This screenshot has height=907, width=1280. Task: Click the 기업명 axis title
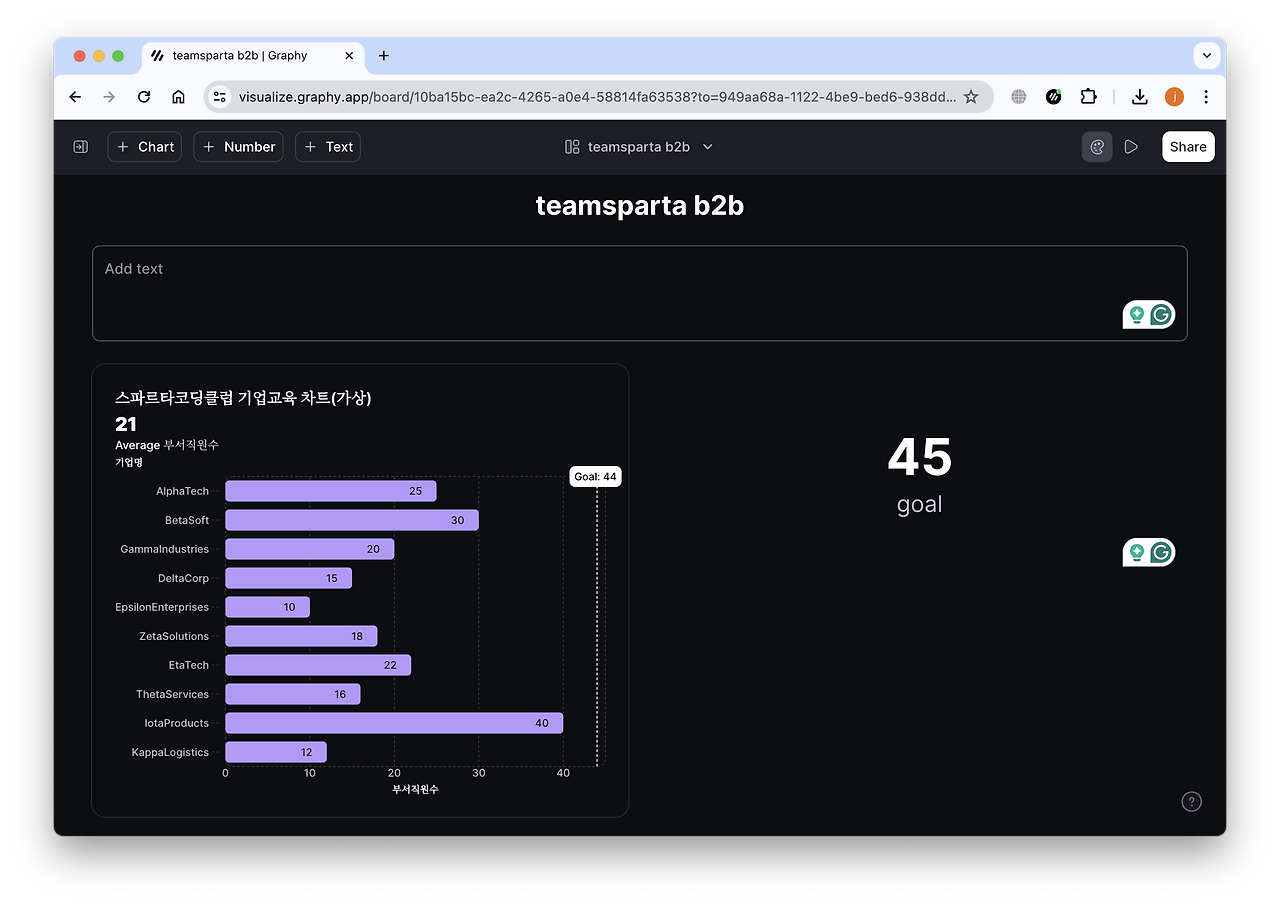click(129, 463)
